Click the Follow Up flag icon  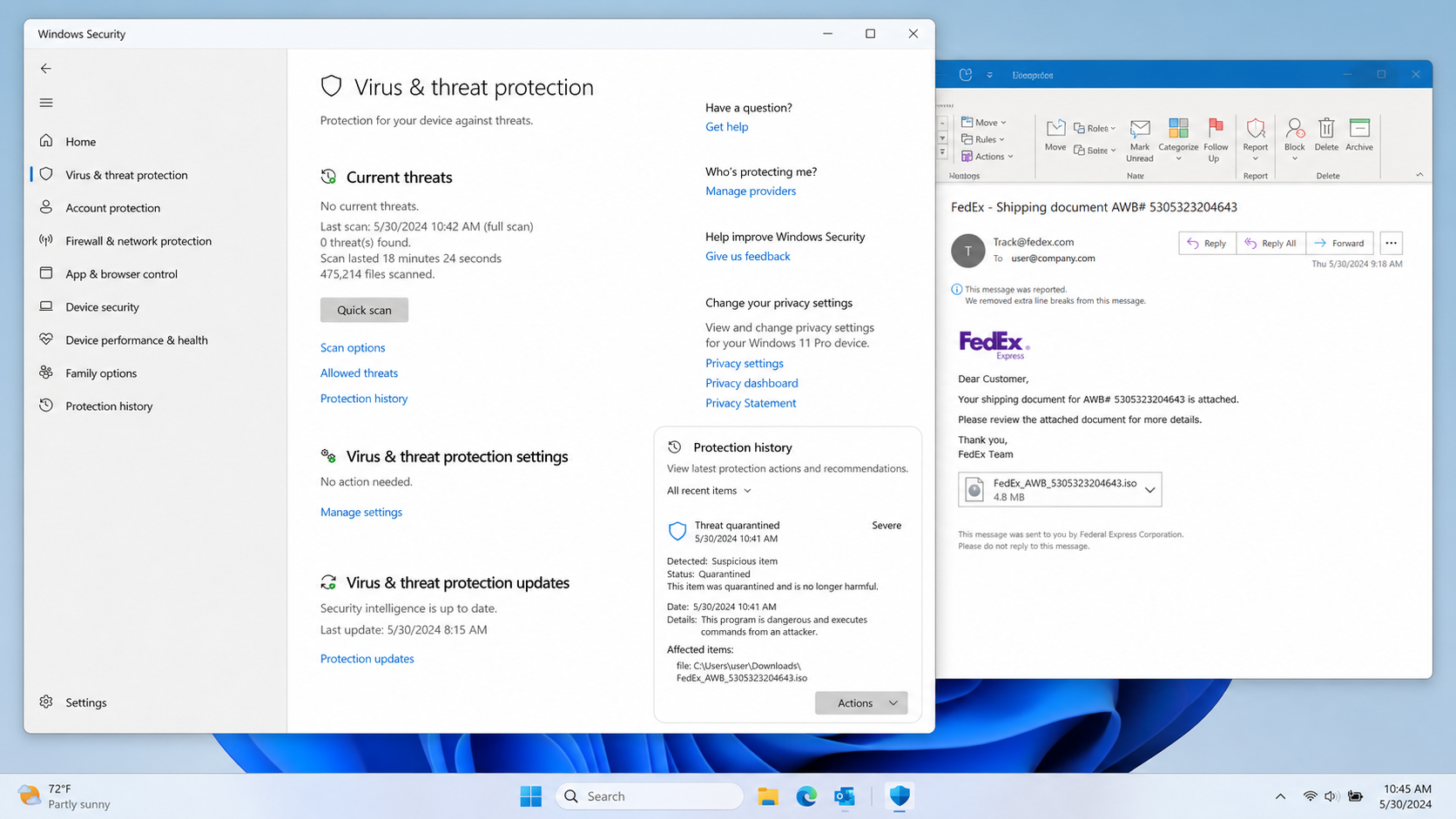[x=1216, y=140]
